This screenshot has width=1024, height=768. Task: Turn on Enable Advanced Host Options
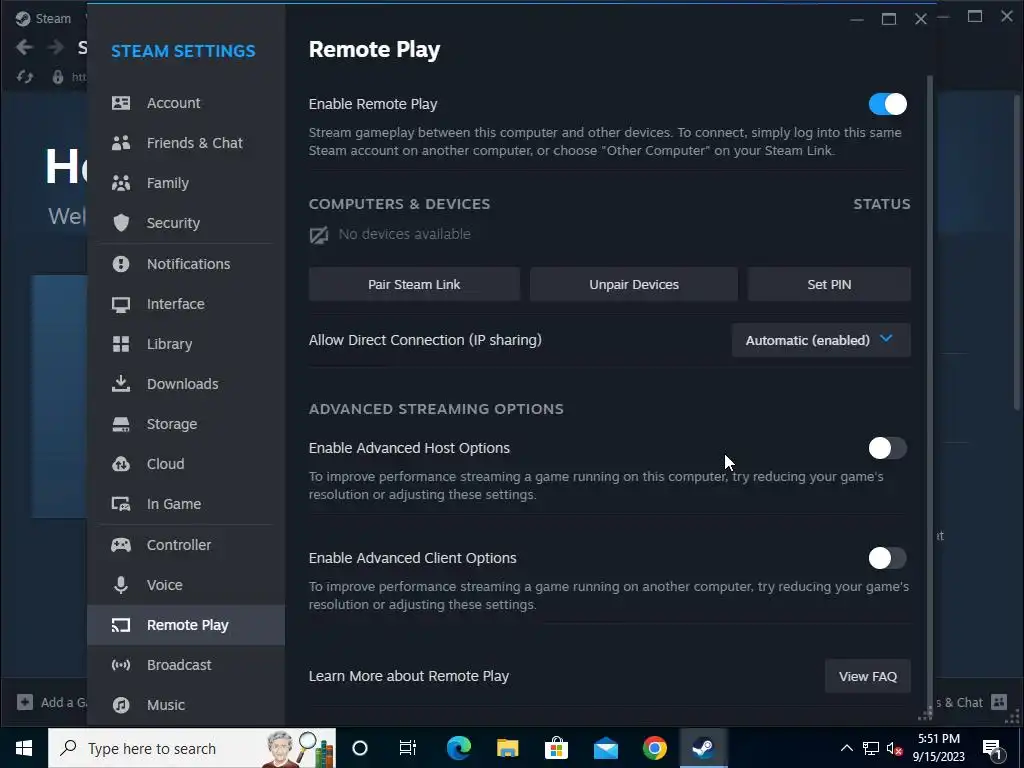click(888, 449)
